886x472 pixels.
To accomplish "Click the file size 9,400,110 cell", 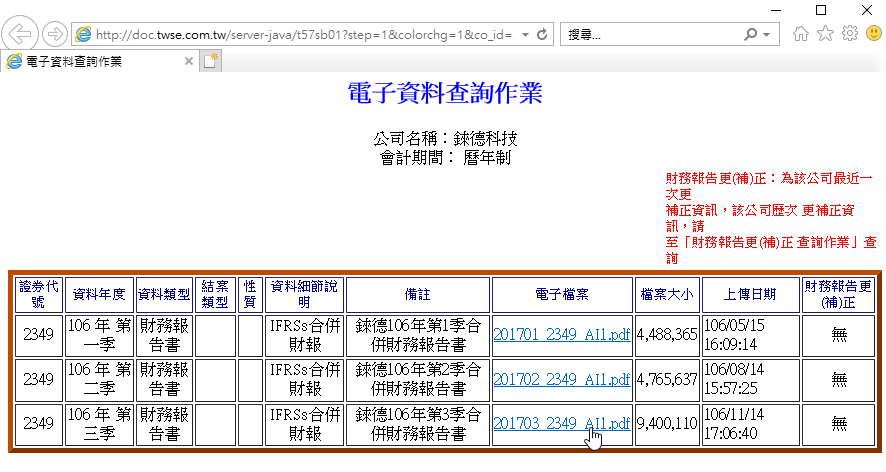I will [x=667, y=425].
